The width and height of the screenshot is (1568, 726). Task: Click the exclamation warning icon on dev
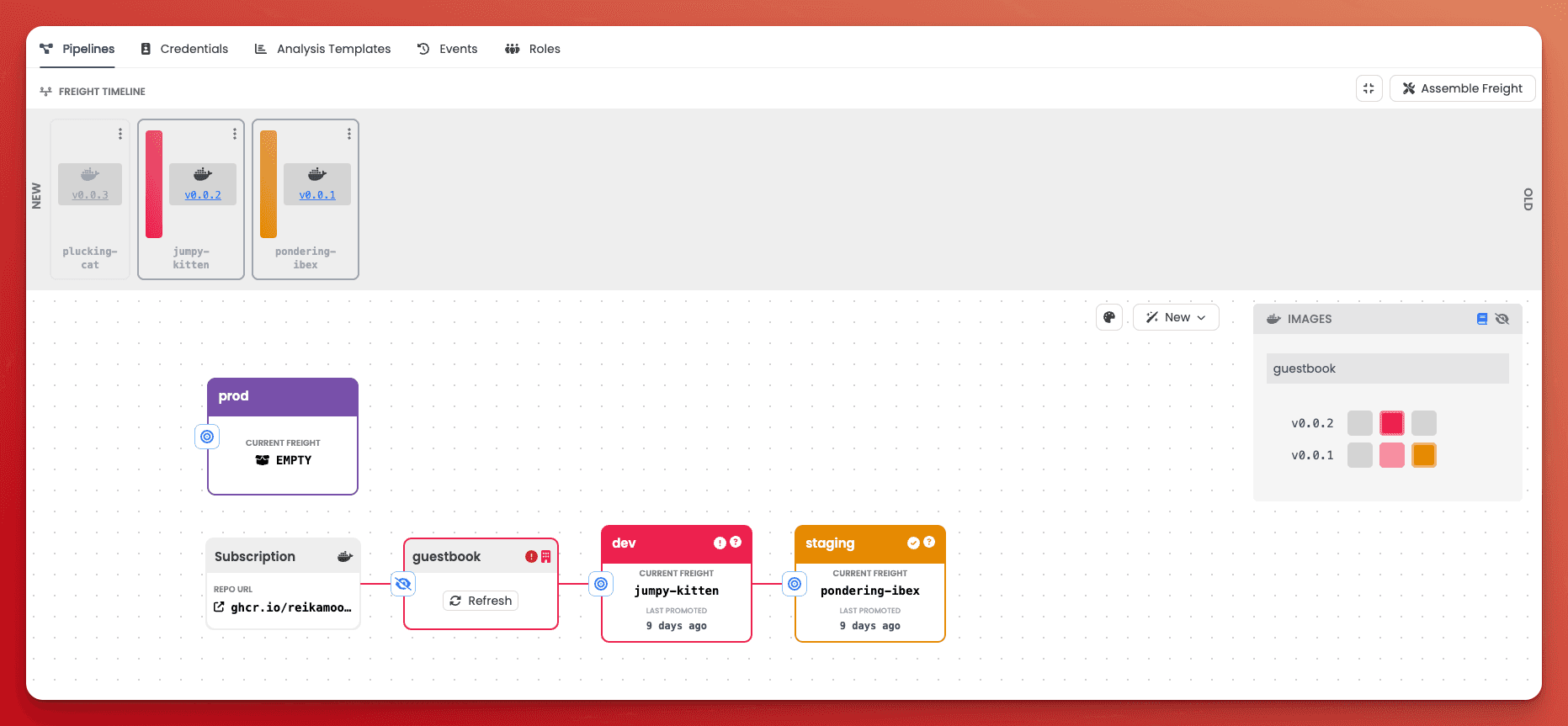[720, 543]
